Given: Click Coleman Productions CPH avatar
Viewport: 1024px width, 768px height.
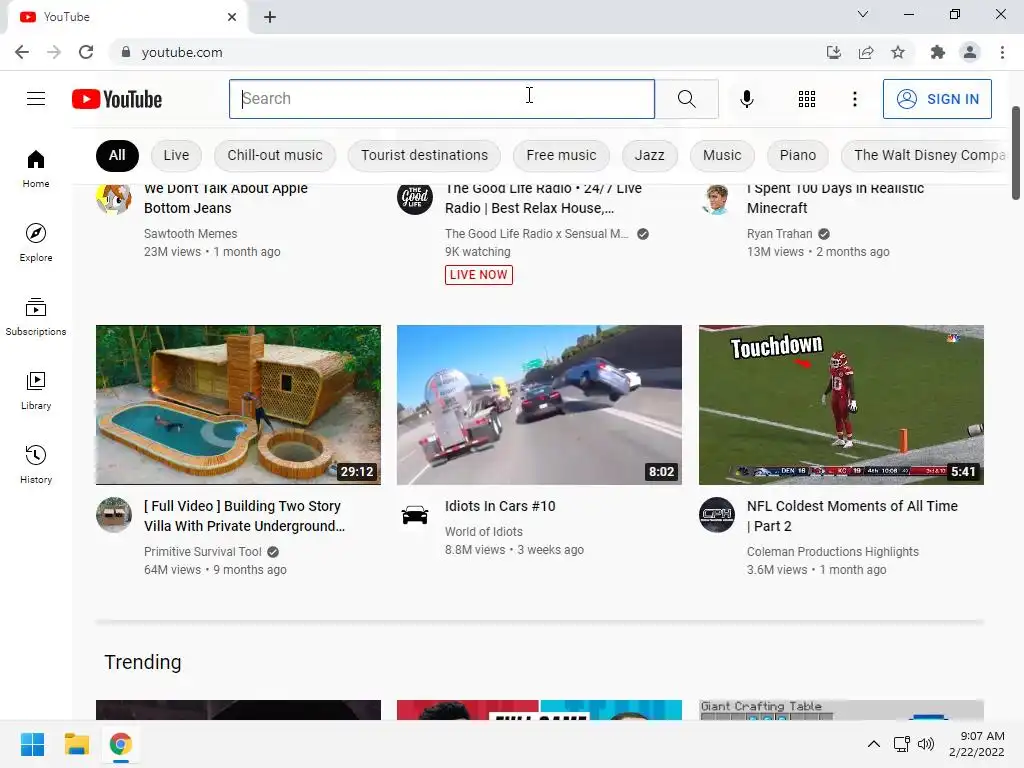Looking at the screenshot, I should click(717, 515).
